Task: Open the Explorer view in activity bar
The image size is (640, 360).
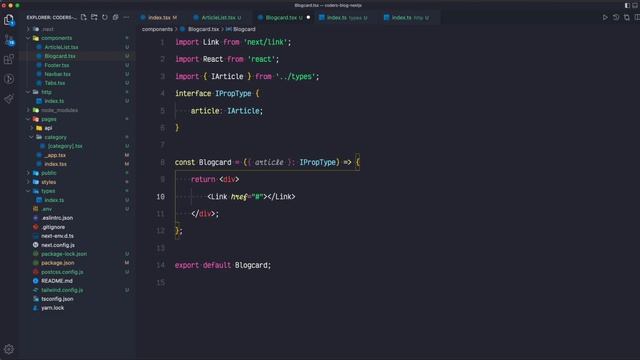Action: [9, 20]
